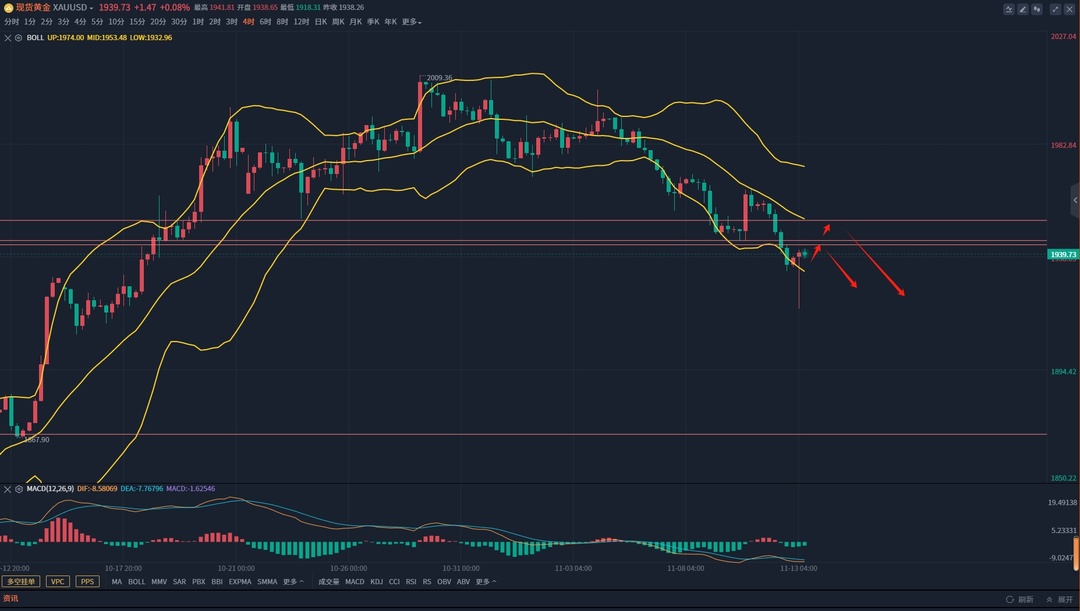Select the active 4时 timeframe
Image resolution: width=1080 pixels, height=611 pixels.
[x=249, y=22]
